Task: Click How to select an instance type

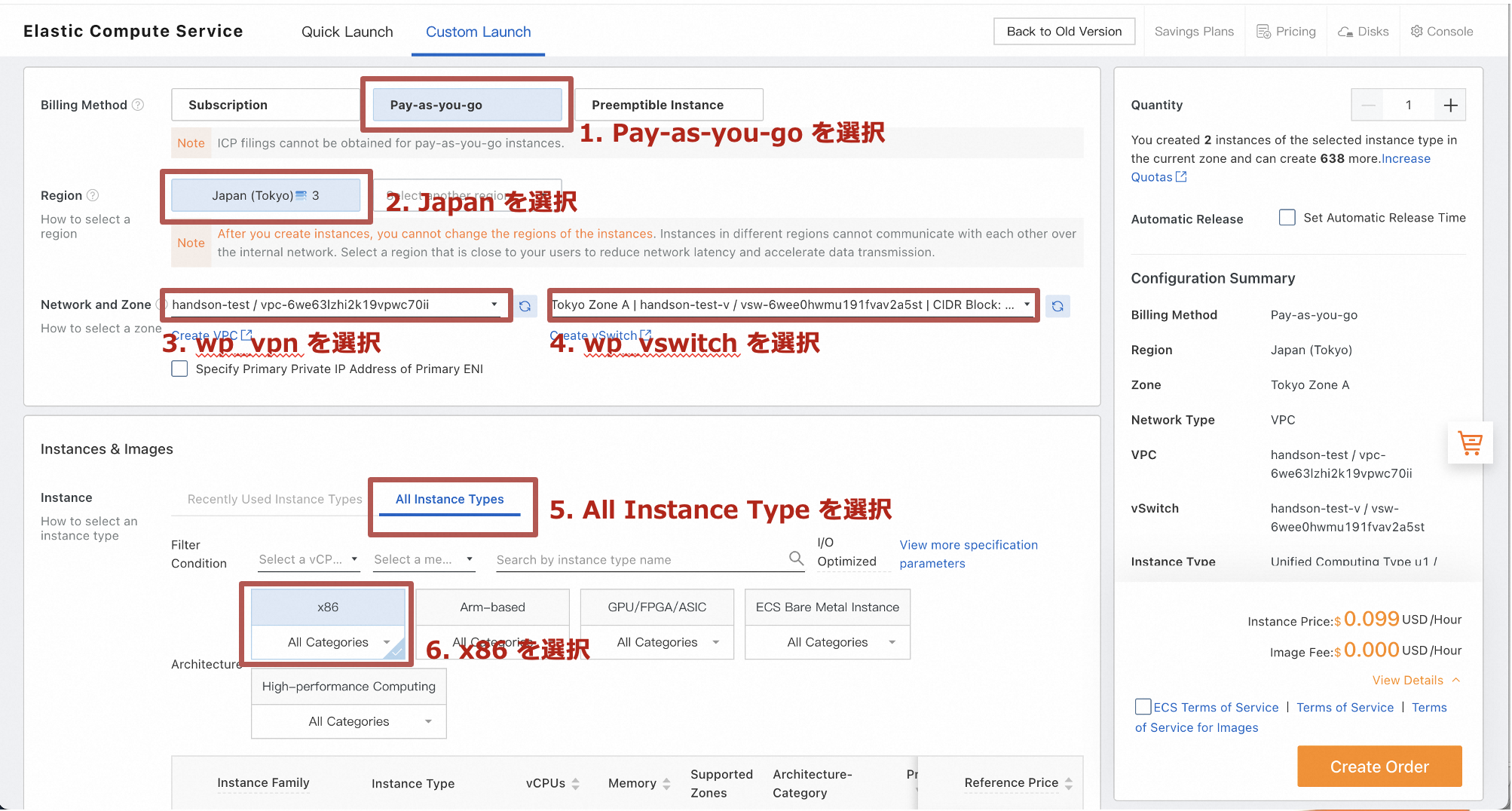Action: pos(89,528)
